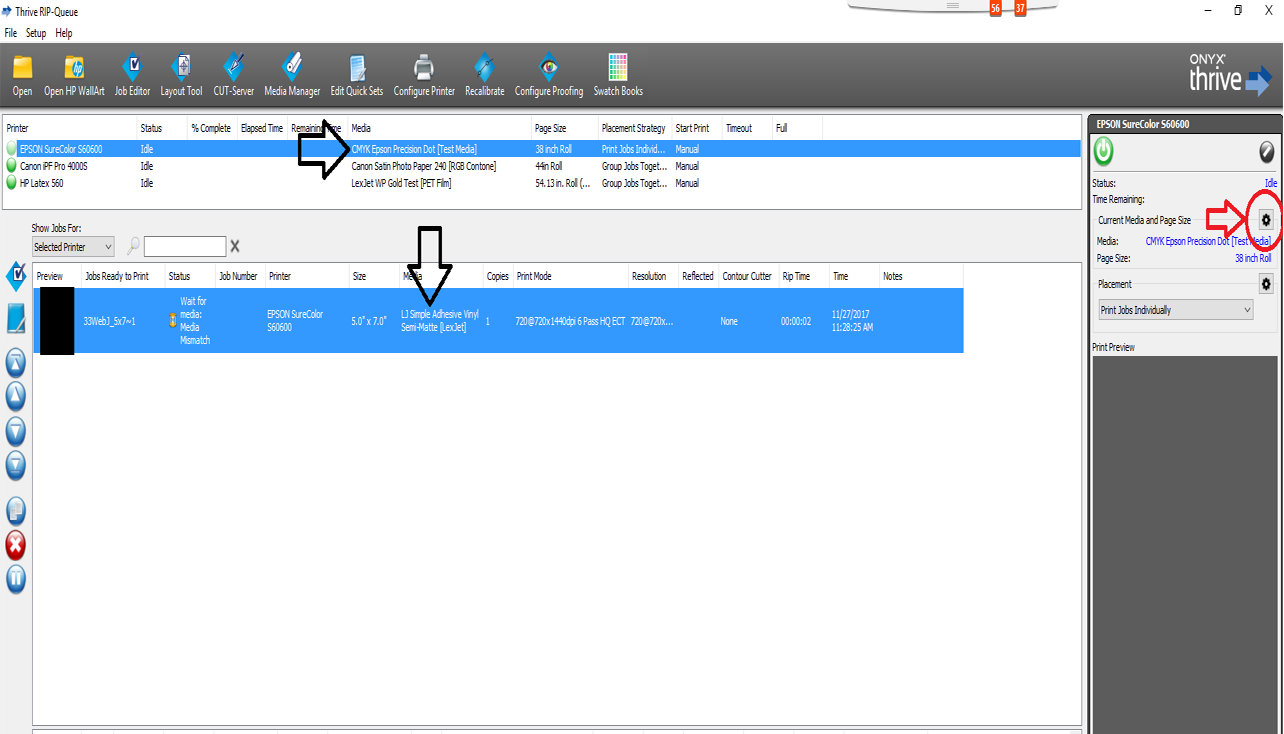Click the % Complete column header
Screen dimensions: 1284x734
pos(212,128)
